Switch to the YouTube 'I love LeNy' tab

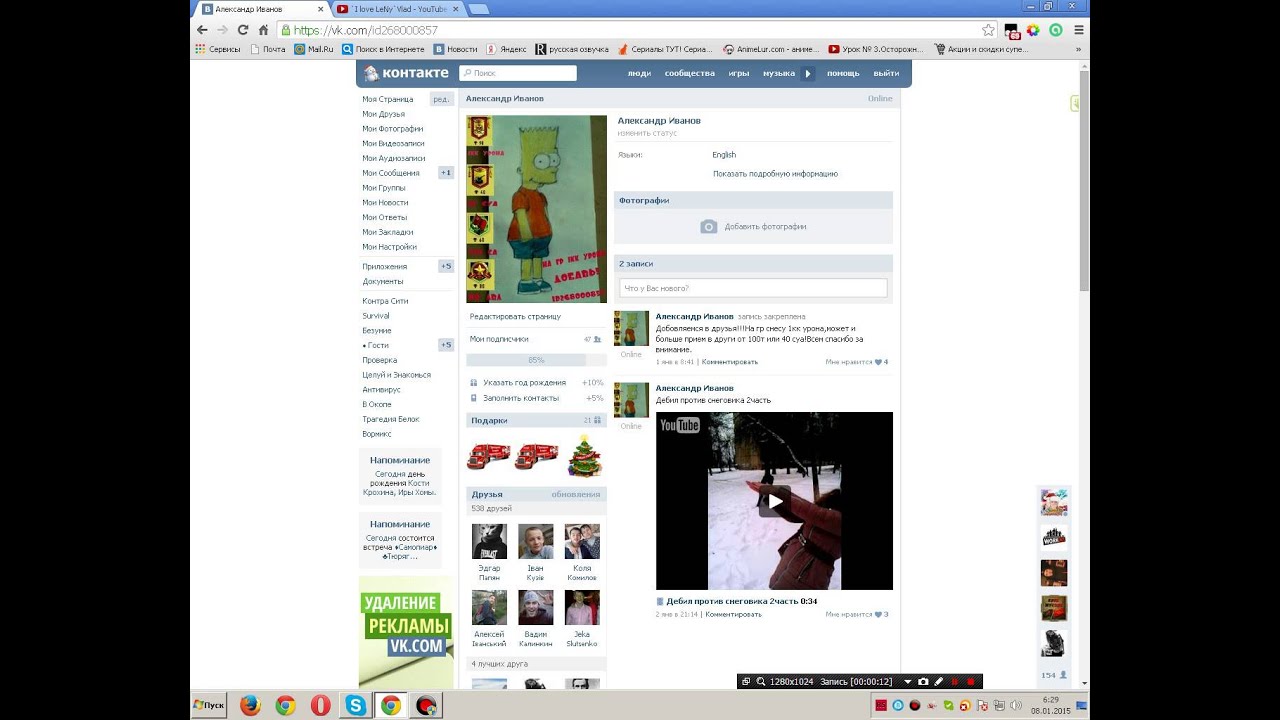tap(397, 8)
